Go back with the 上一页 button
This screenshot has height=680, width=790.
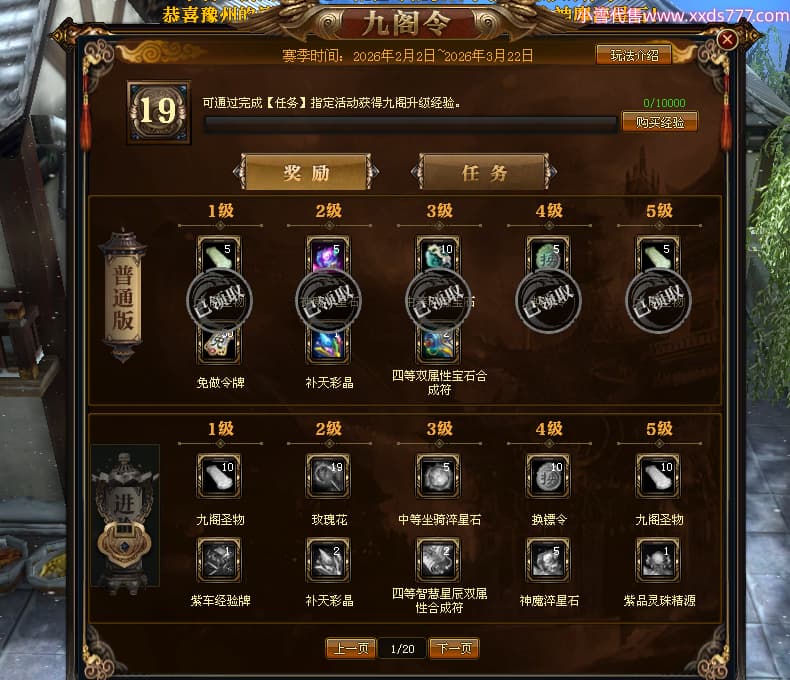(x=351, y=648)
